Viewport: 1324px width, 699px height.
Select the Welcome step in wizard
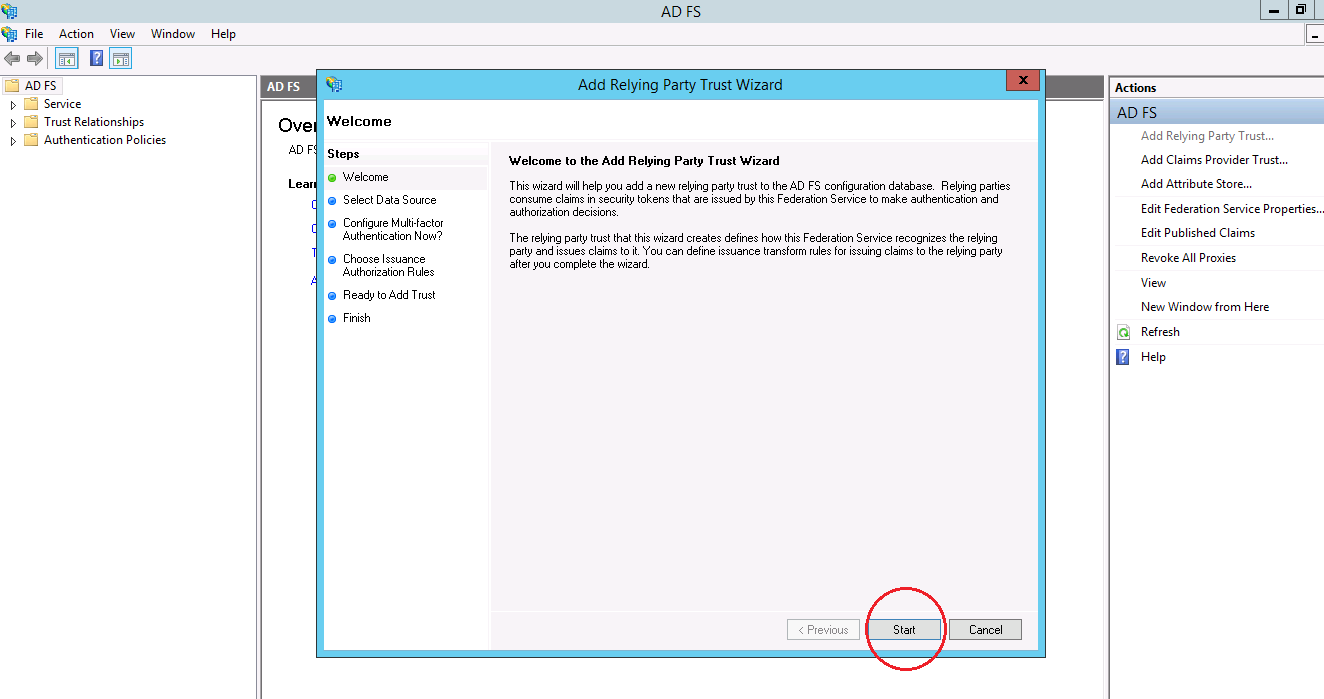tap(365, 177)
